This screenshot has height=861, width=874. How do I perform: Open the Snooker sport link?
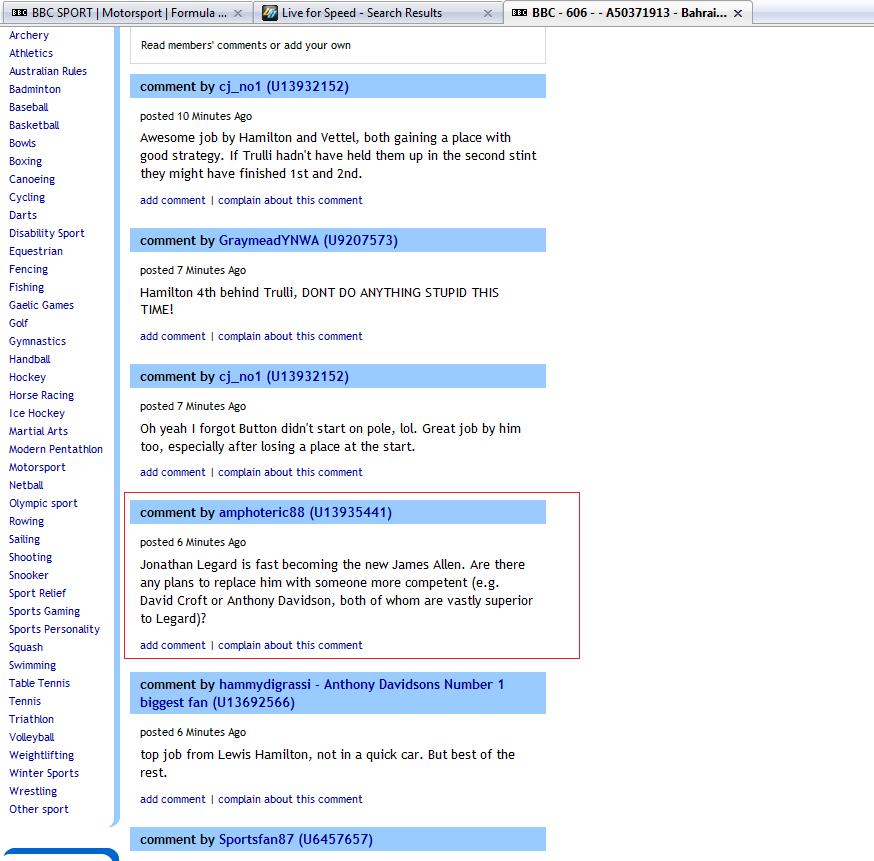pos(28,575)
